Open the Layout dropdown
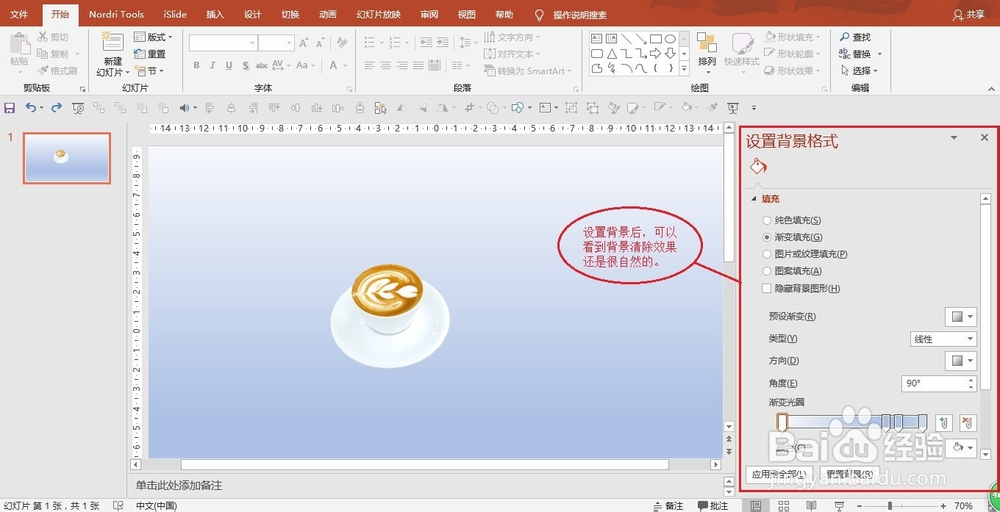The width and height of the screenshot is (1000, 512). [153, 37]
